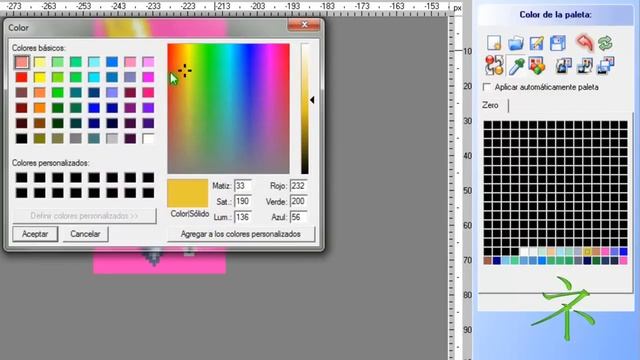The height and width of the screenshot is (360, 640).
Task: Click Definir colores personalizados button
Action: pyautogui.click(x=84, y=216)
